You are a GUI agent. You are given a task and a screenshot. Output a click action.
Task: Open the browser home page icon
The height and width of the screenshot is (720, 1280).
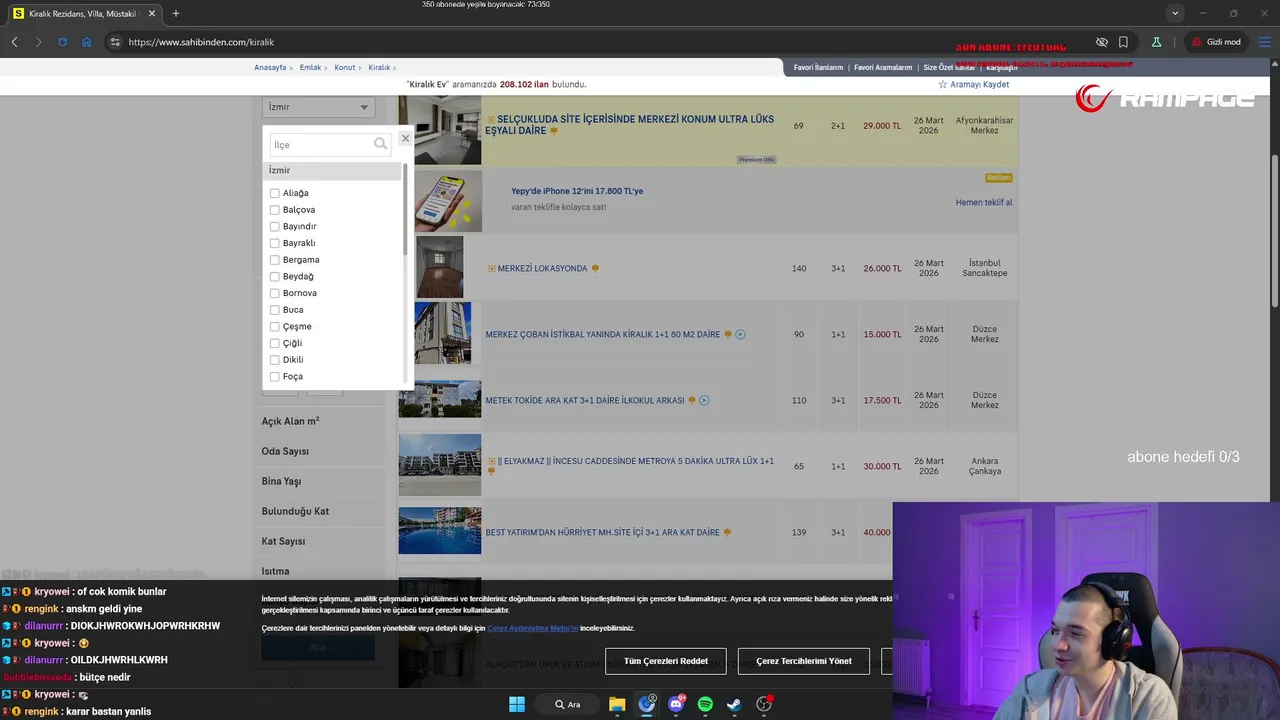click(x=86, y=42)
